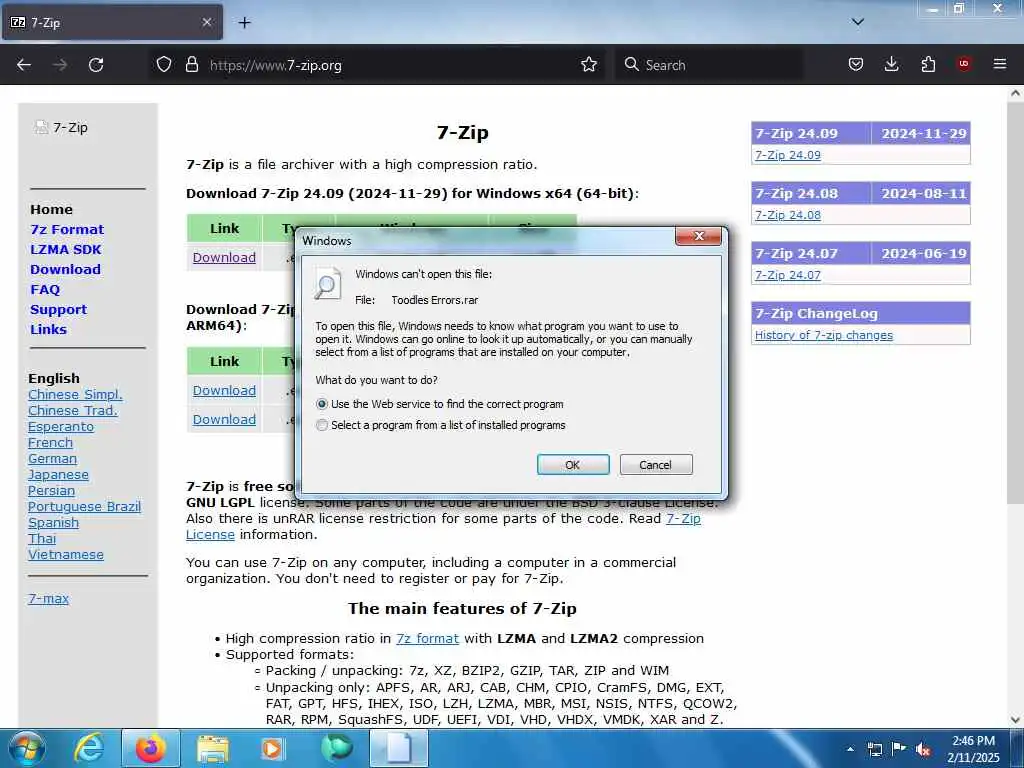The height and width of the screenshot is (768, 1024).
Task: Open a new tab with the plus icon
Action: tap(244, 23)
